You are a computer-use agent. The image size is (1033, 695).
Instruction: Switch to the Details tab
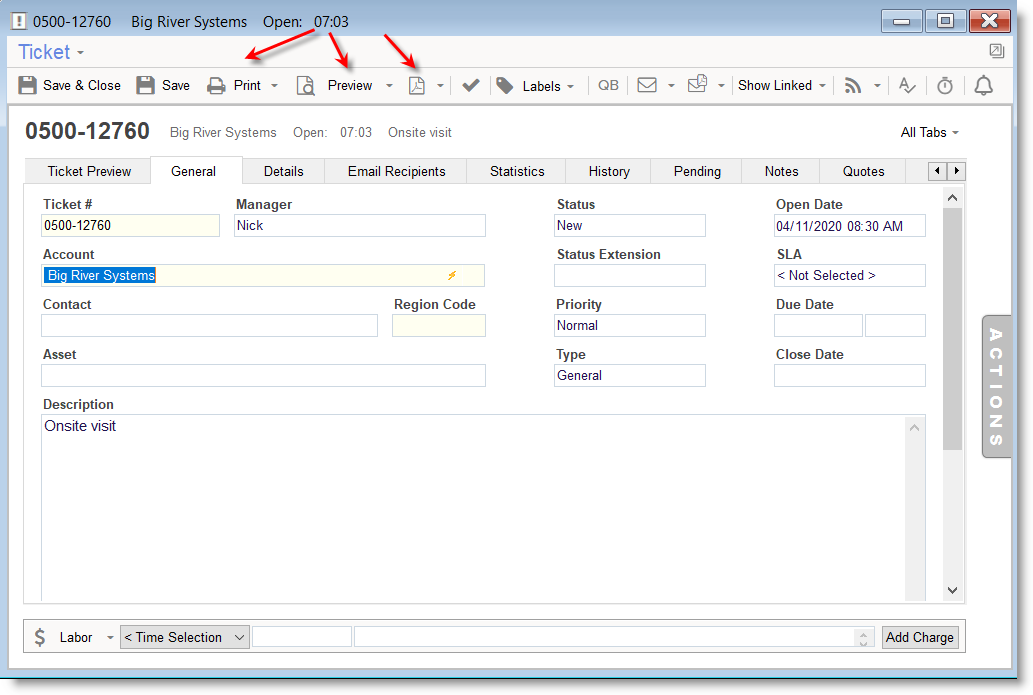(283, 171)
